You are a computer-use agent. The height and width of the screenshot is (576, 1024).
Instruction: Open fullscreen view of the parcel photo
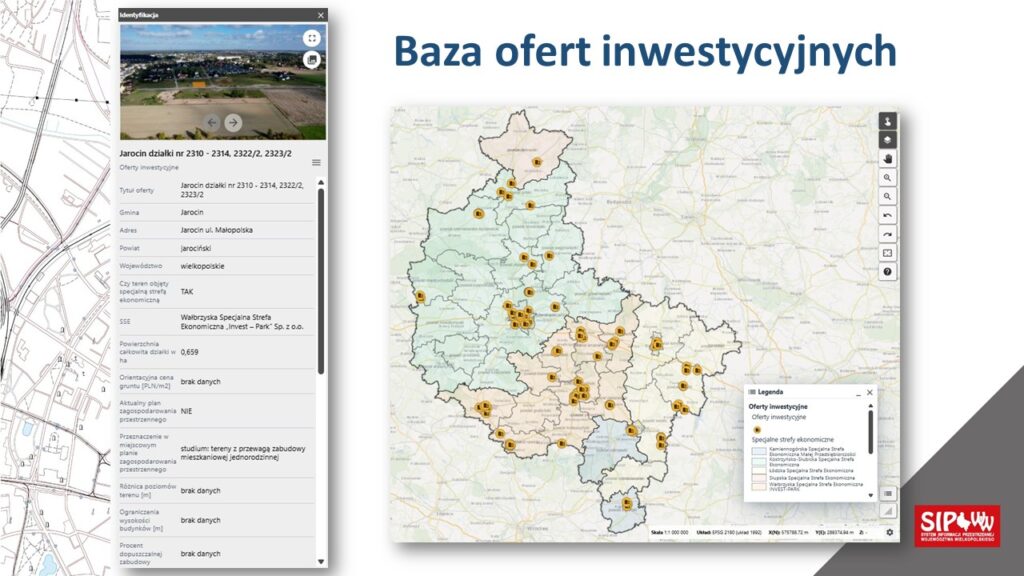click(312, 38)
